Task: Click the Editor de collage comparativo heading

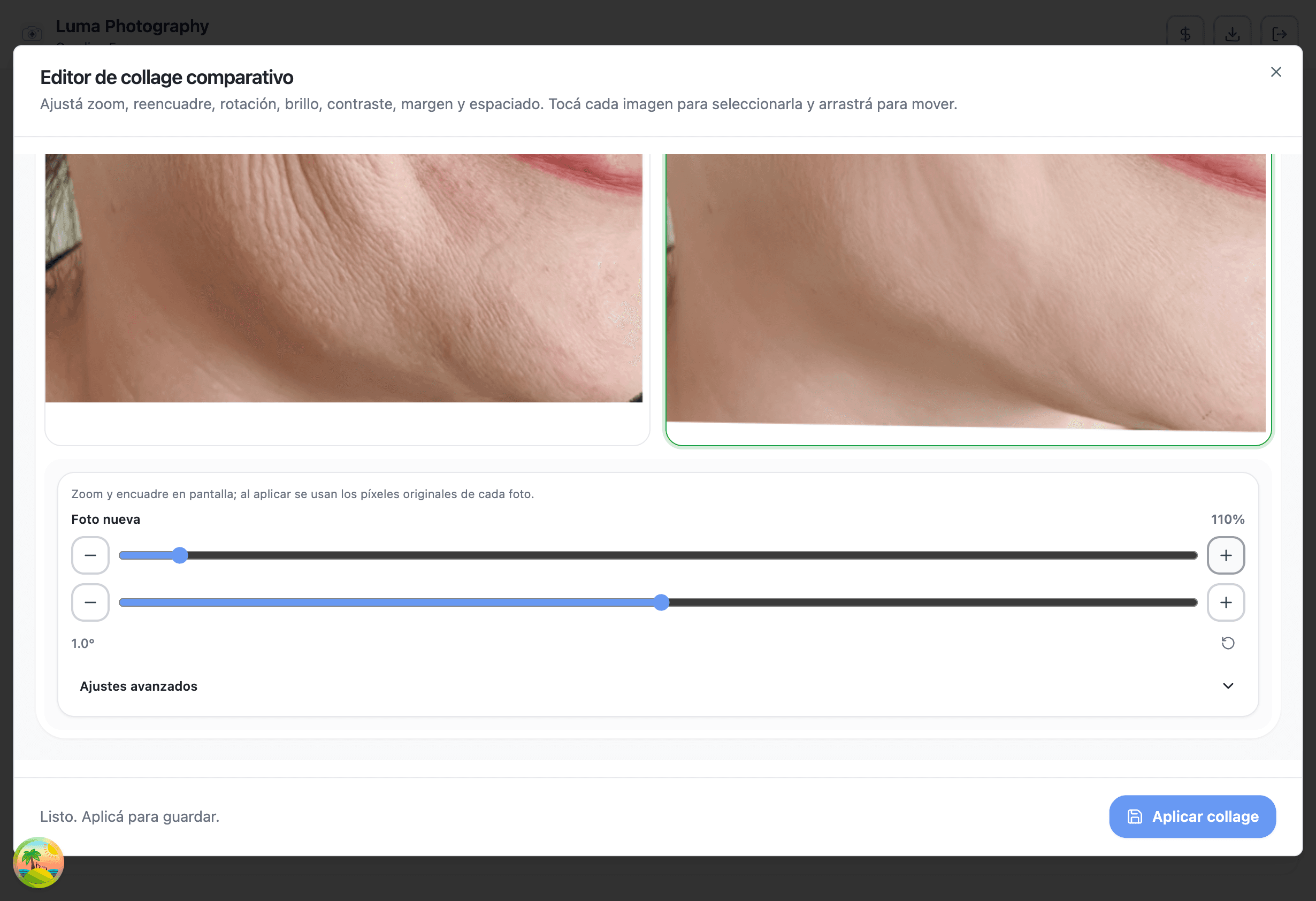Action: (166, 78)
